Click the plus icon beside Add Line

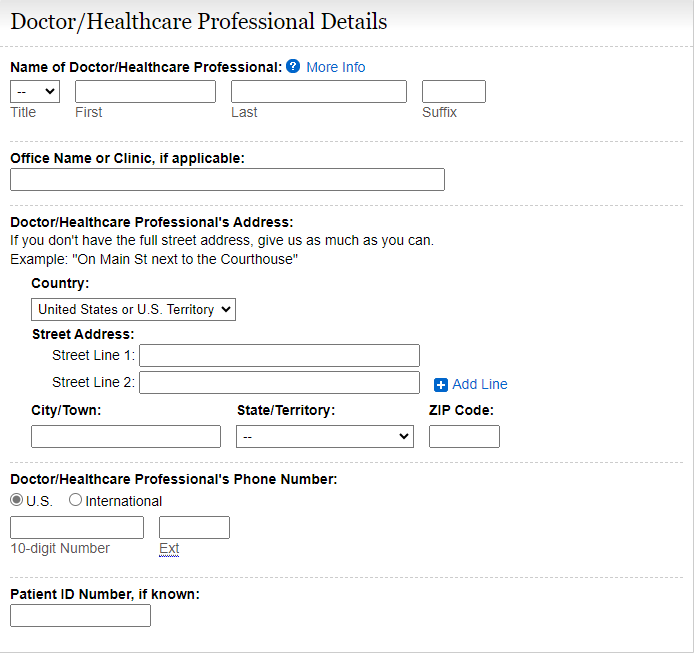coord(441,385)
